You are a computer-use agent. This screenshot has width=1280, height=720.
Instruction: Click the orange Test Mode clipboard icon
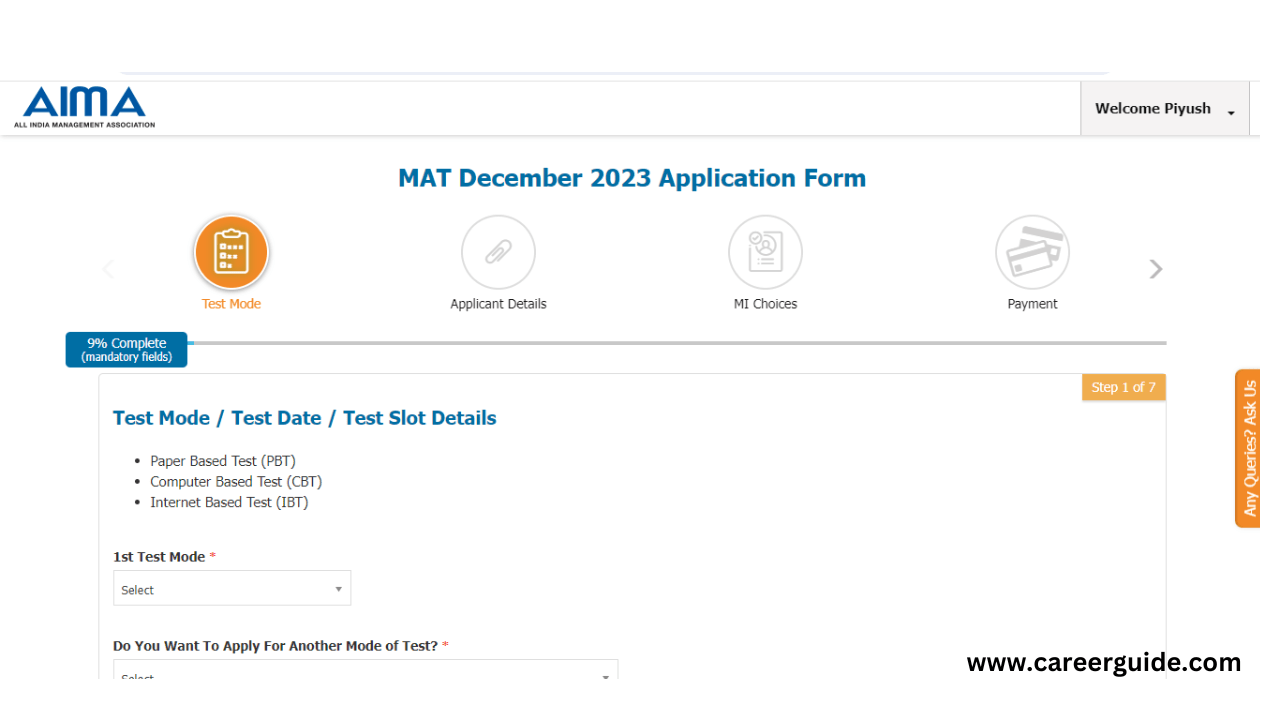coord(231,252)
